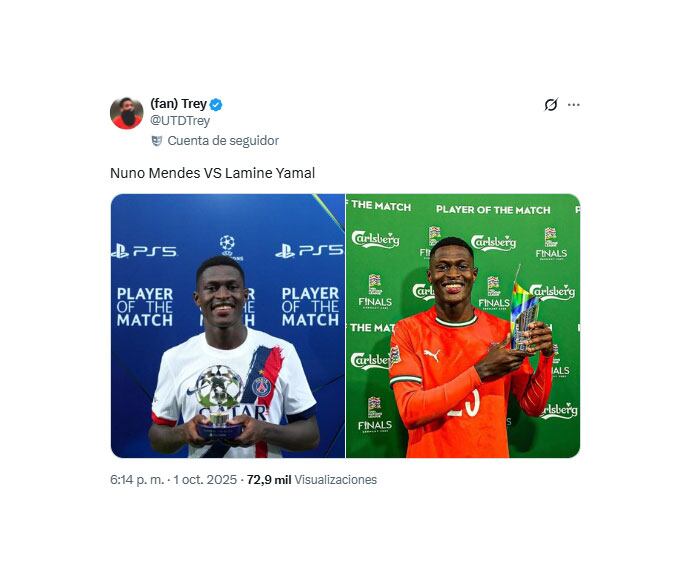This screenshot has height=574, width=686.
Task: Click the blue verified badge
Action: coord(216,105)
